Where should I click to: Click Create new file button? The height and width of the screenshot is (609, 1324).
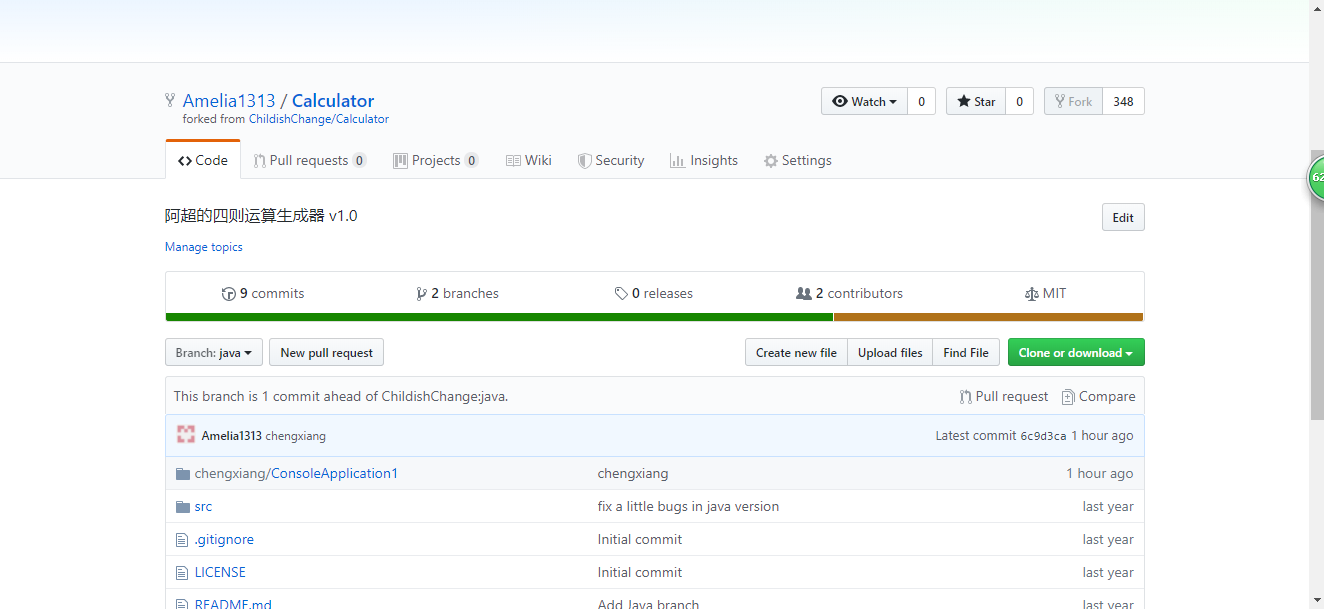point(796,352)
